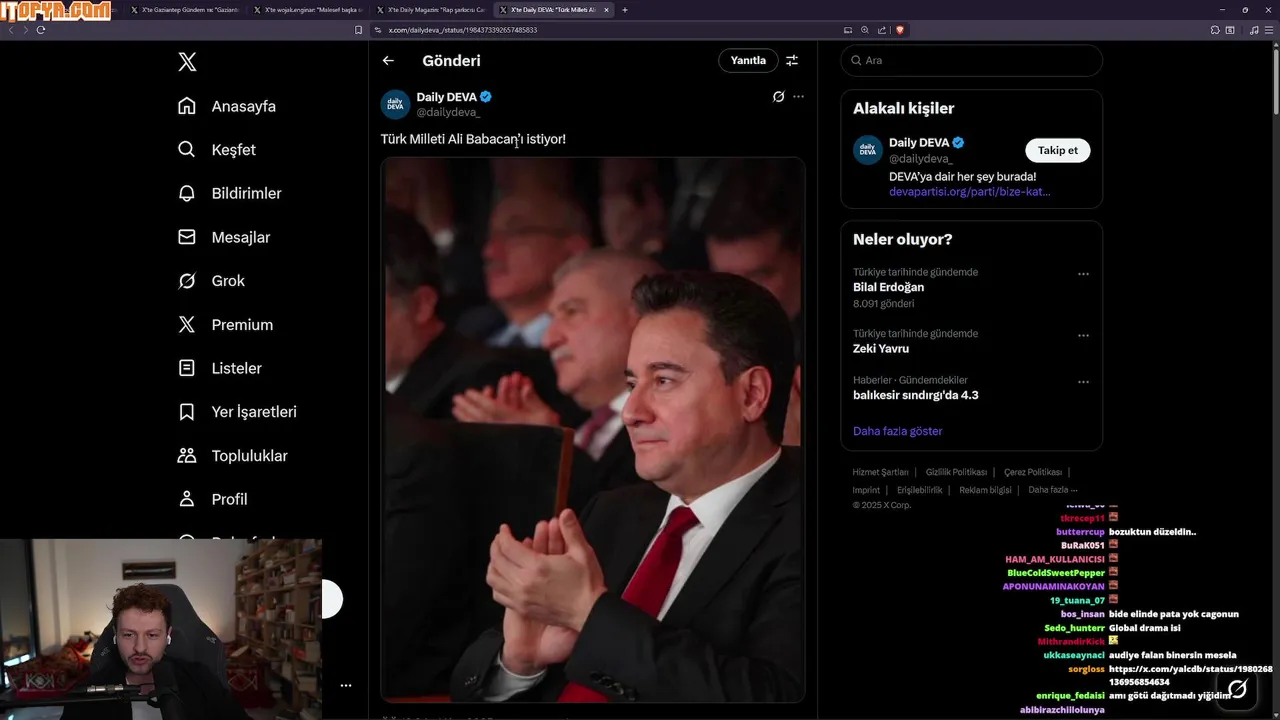Open browser extensions puzzle icon

1215,30
